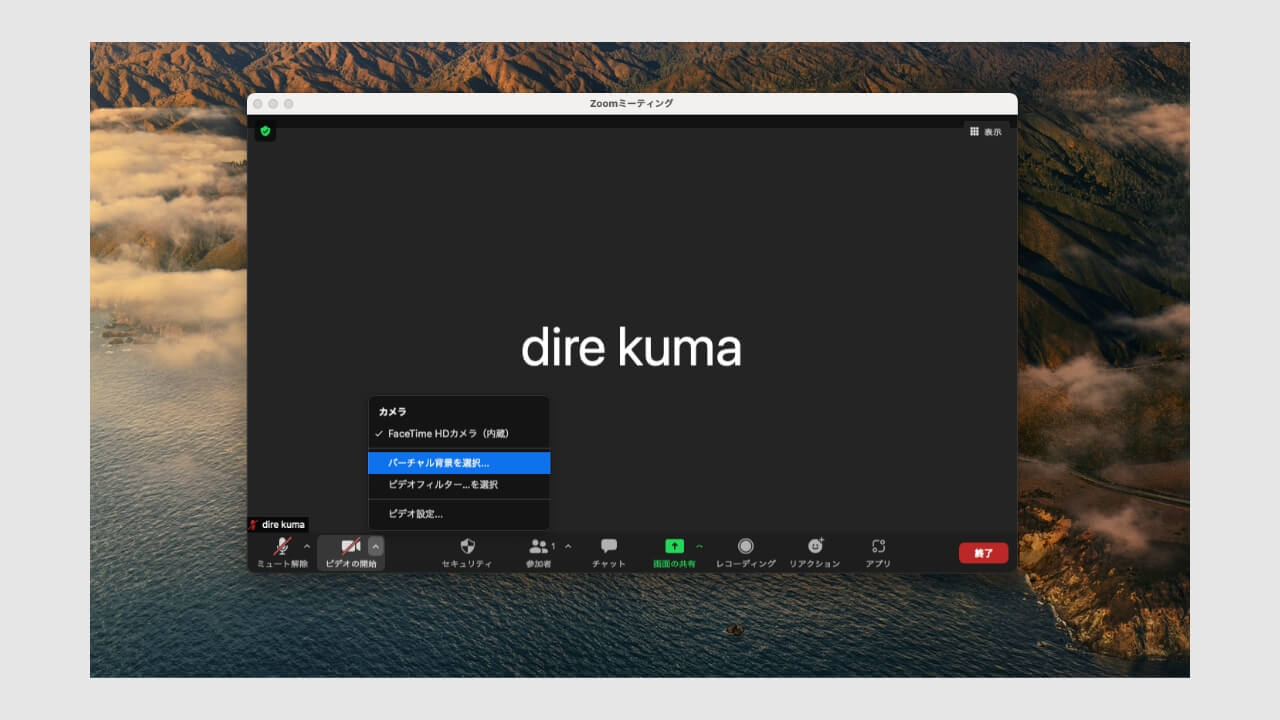Open the 参加者 participants panel
Screen dimensions: 1280x720
point(539,551)
